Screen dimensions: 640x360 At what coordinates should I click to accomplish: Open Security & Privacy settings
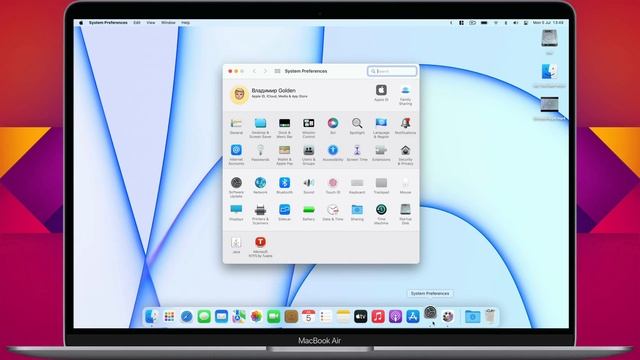tap(405, 150)
